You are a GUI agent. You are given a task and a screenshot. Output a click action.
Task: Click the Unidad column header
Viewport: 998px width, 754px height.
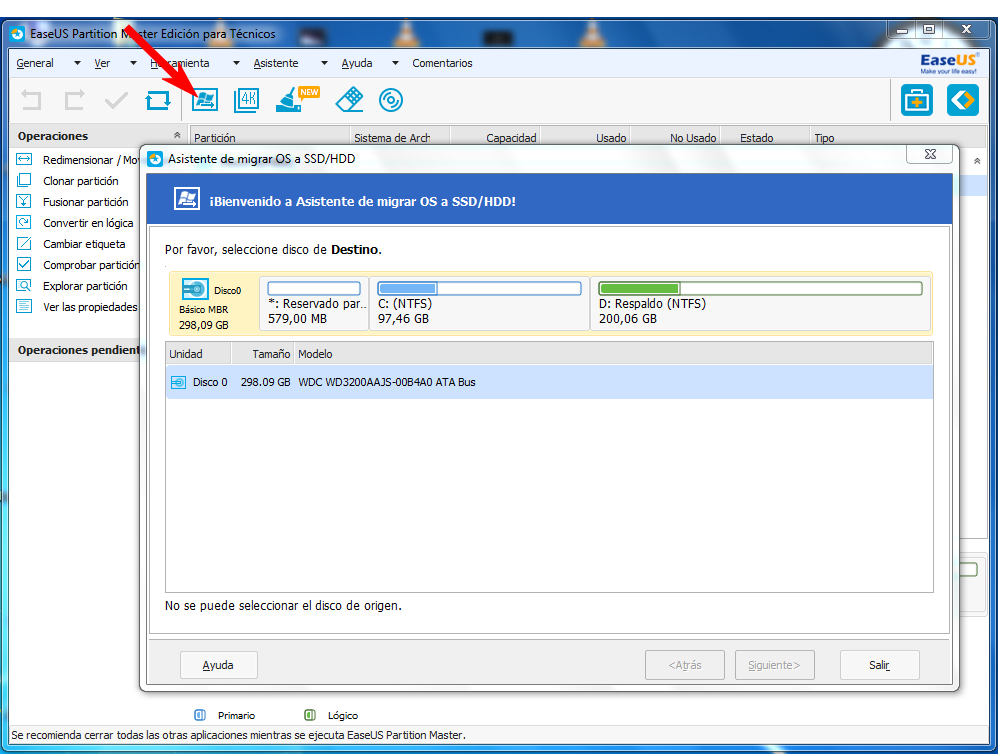pyautogui.click(x=198, y=354)
